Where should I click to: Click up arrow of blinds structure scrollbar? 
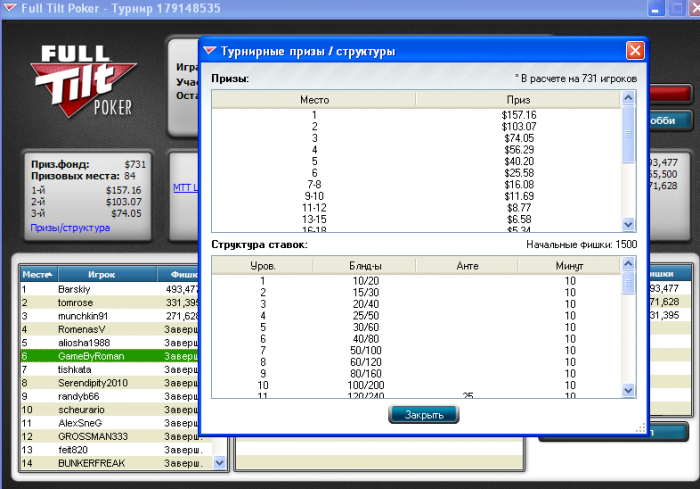(628, 263)
